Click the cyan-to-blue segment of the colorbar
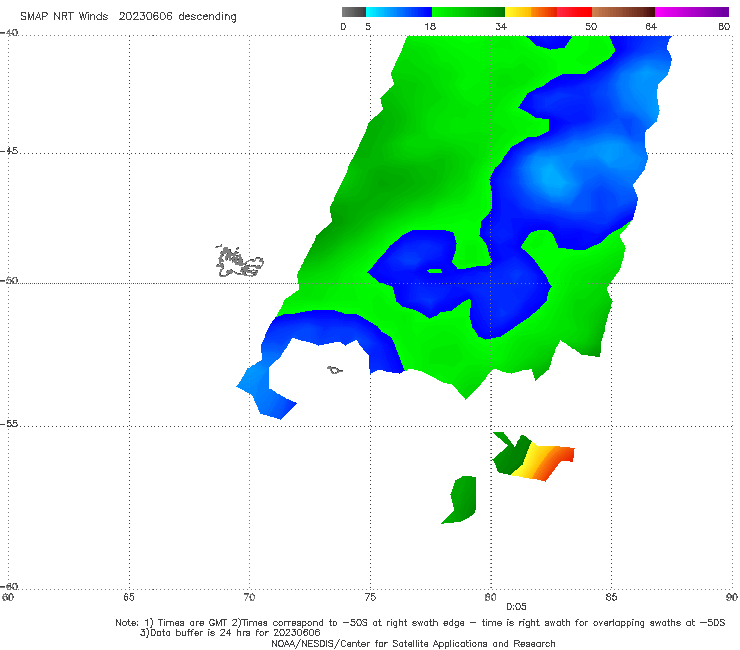 pos(399,12)
